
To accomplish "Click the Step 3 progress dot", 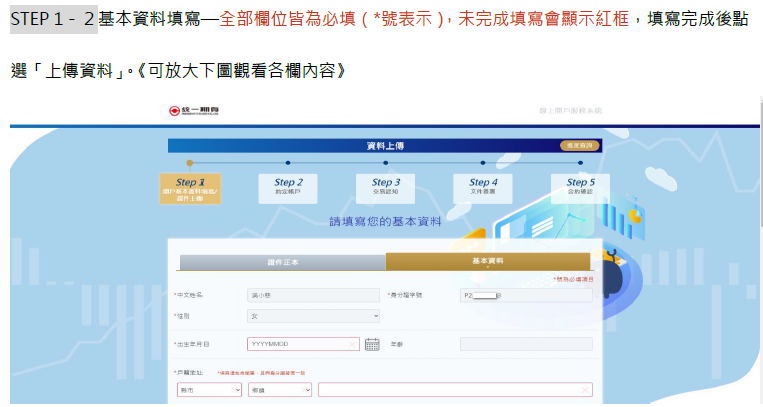I will pos(385,162).
